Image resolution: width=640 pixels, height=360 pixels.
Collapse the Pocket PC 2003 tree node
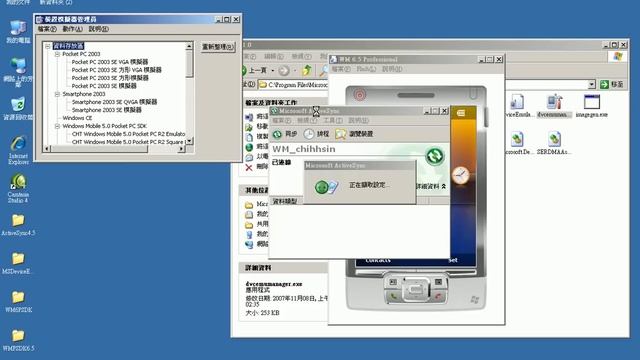tap(57, 54)
